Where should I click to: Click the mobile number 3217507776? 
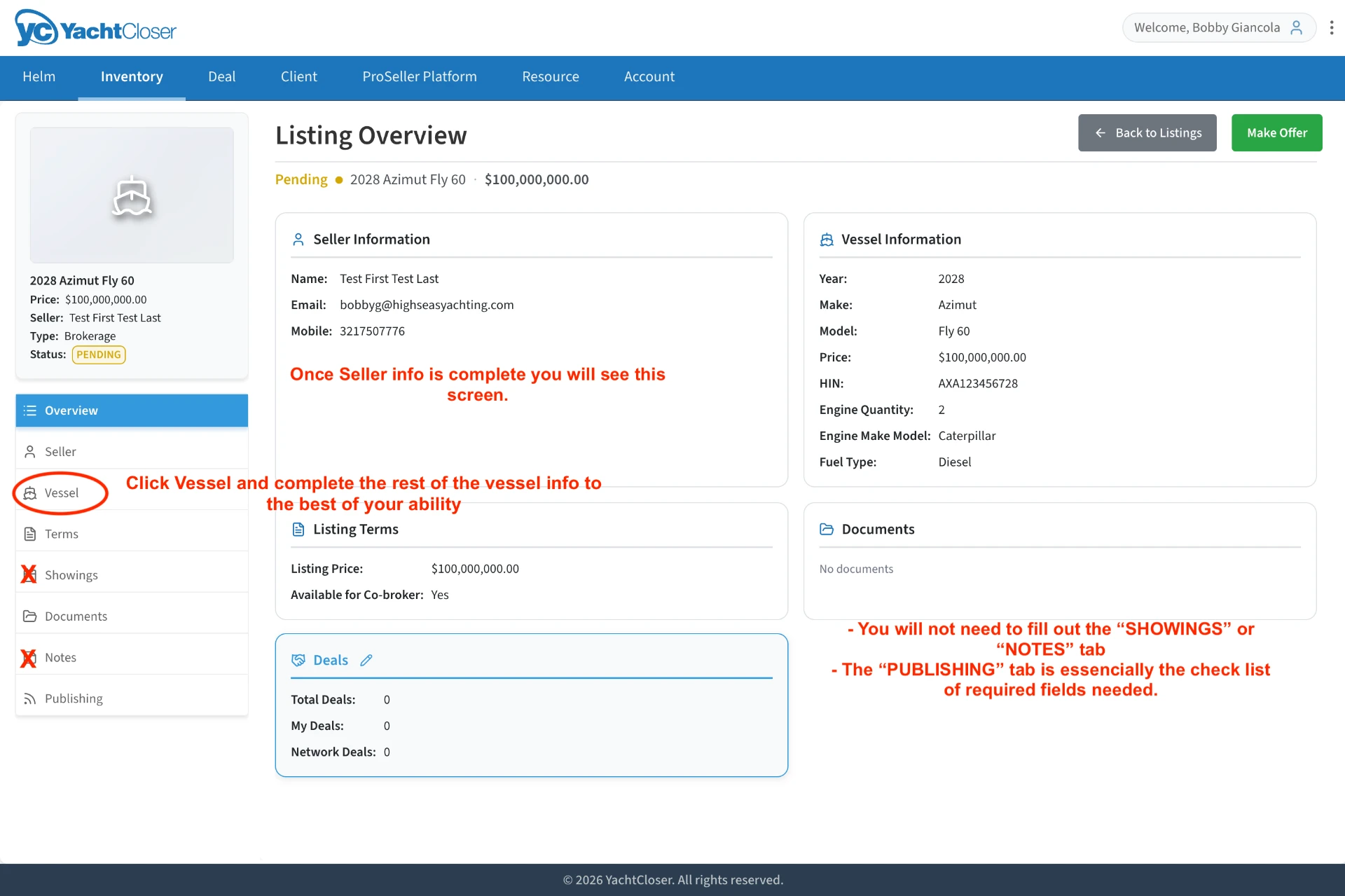pyautogui.click(x=372, y=331)
